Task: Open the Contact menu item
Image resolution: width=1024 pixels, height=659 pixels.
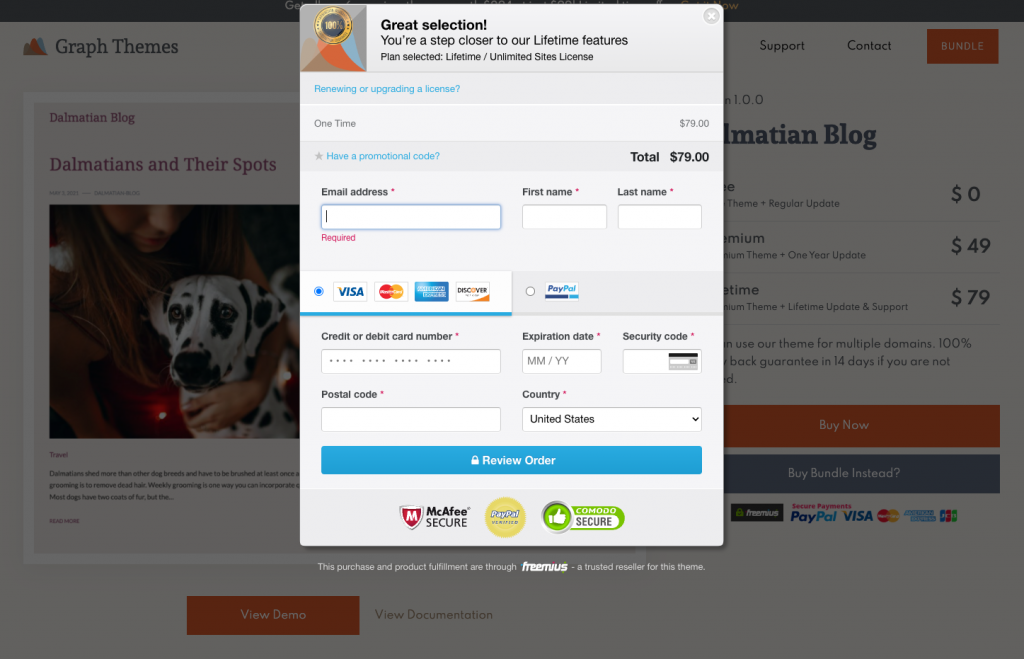Action: tap(869, 46)
